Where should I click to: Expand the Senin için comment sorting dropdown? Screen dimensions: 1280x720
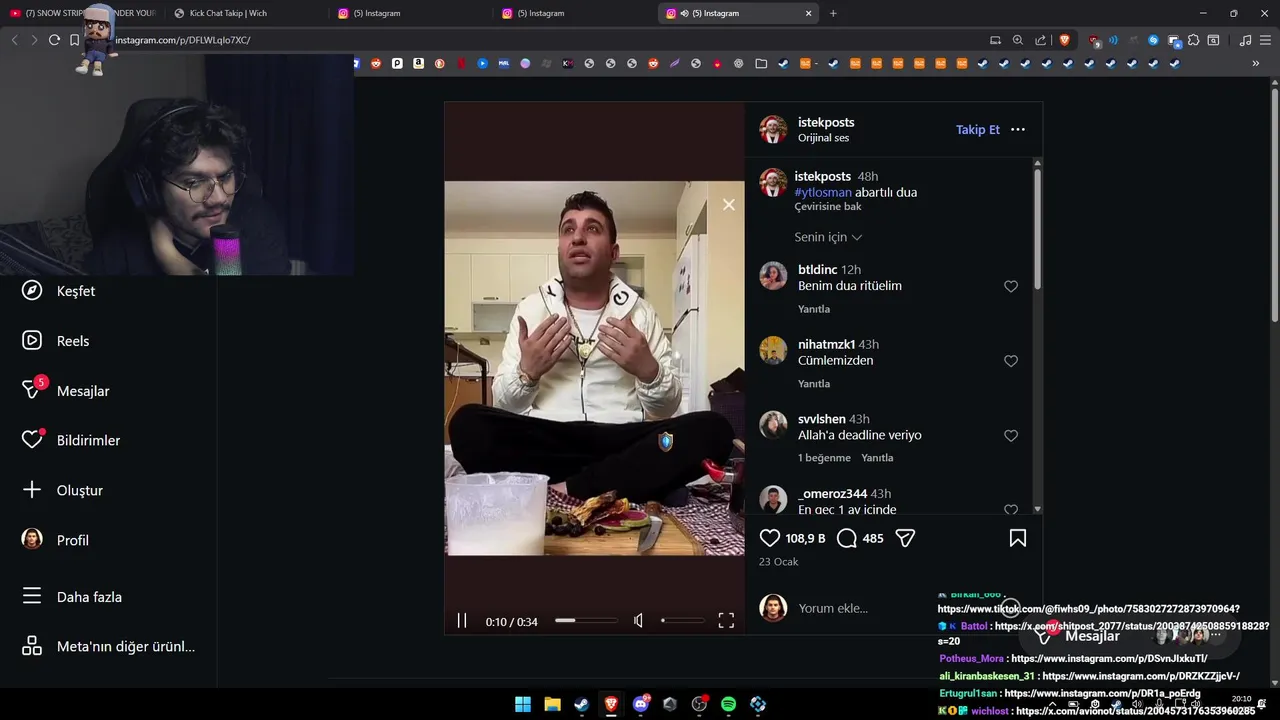(x=828, y=237)
